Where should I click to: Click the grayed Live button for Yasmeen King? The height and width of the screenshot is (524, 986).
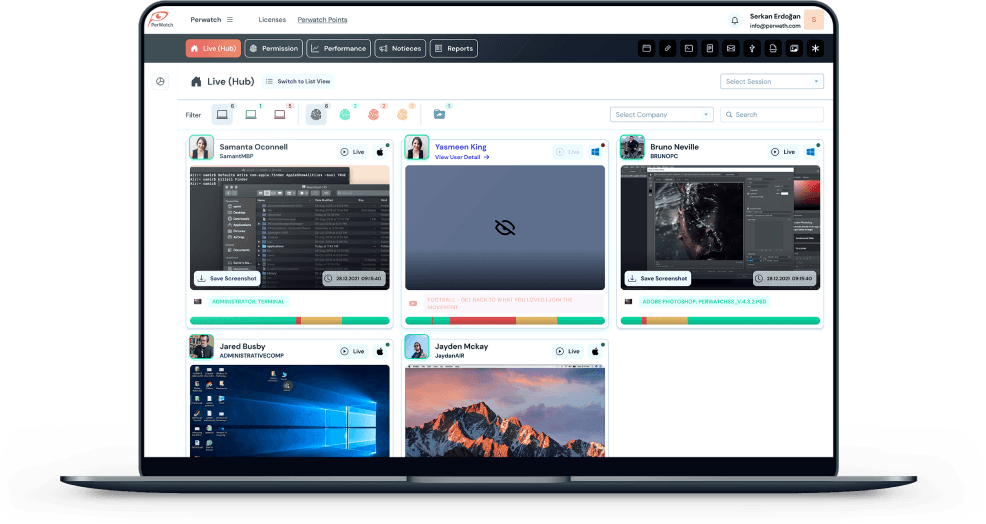tap(568, 152)
